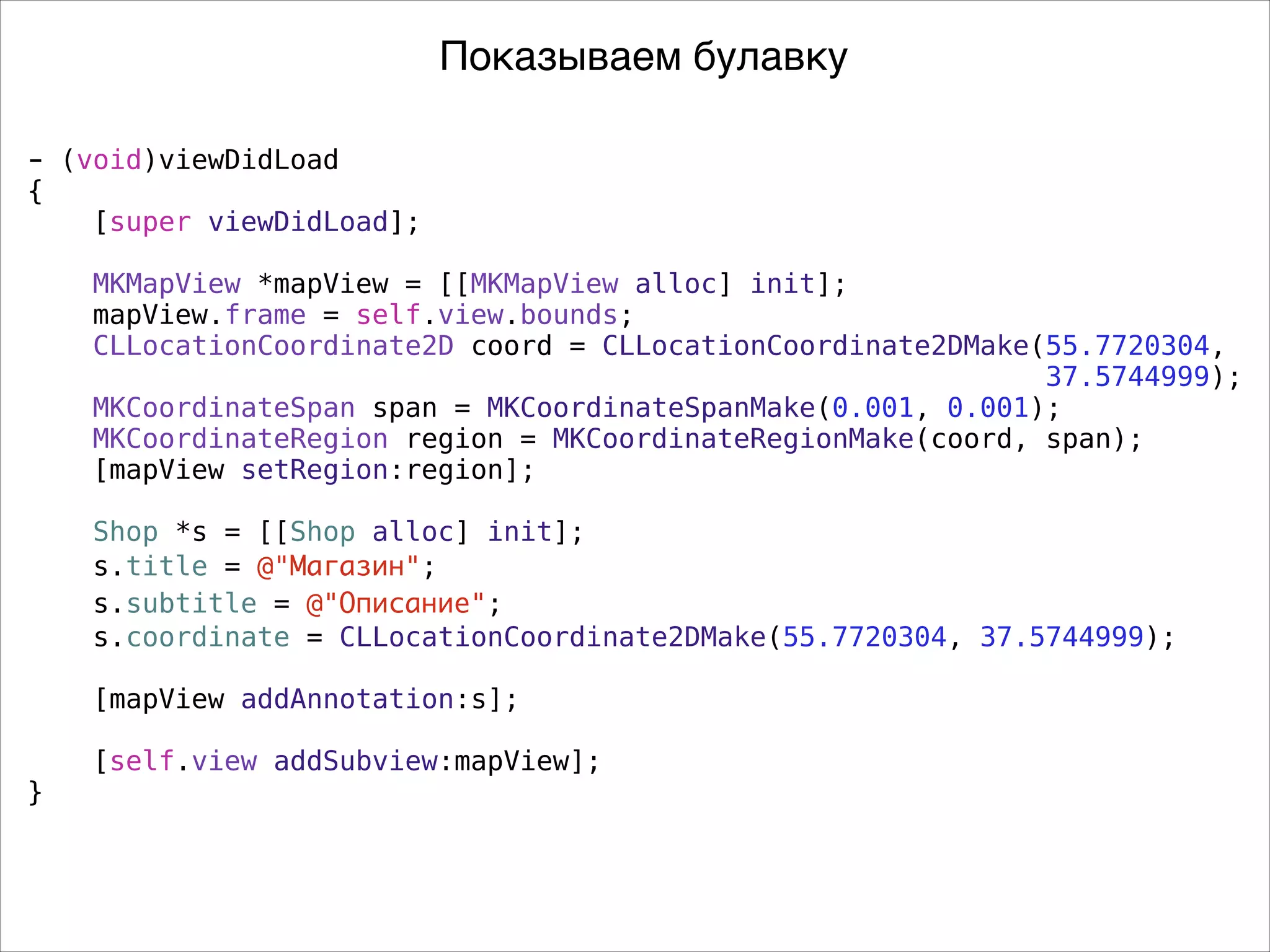Click the 'MKCoordinateSpan span' line
The image size is (1270, 952).
(576, 408)
